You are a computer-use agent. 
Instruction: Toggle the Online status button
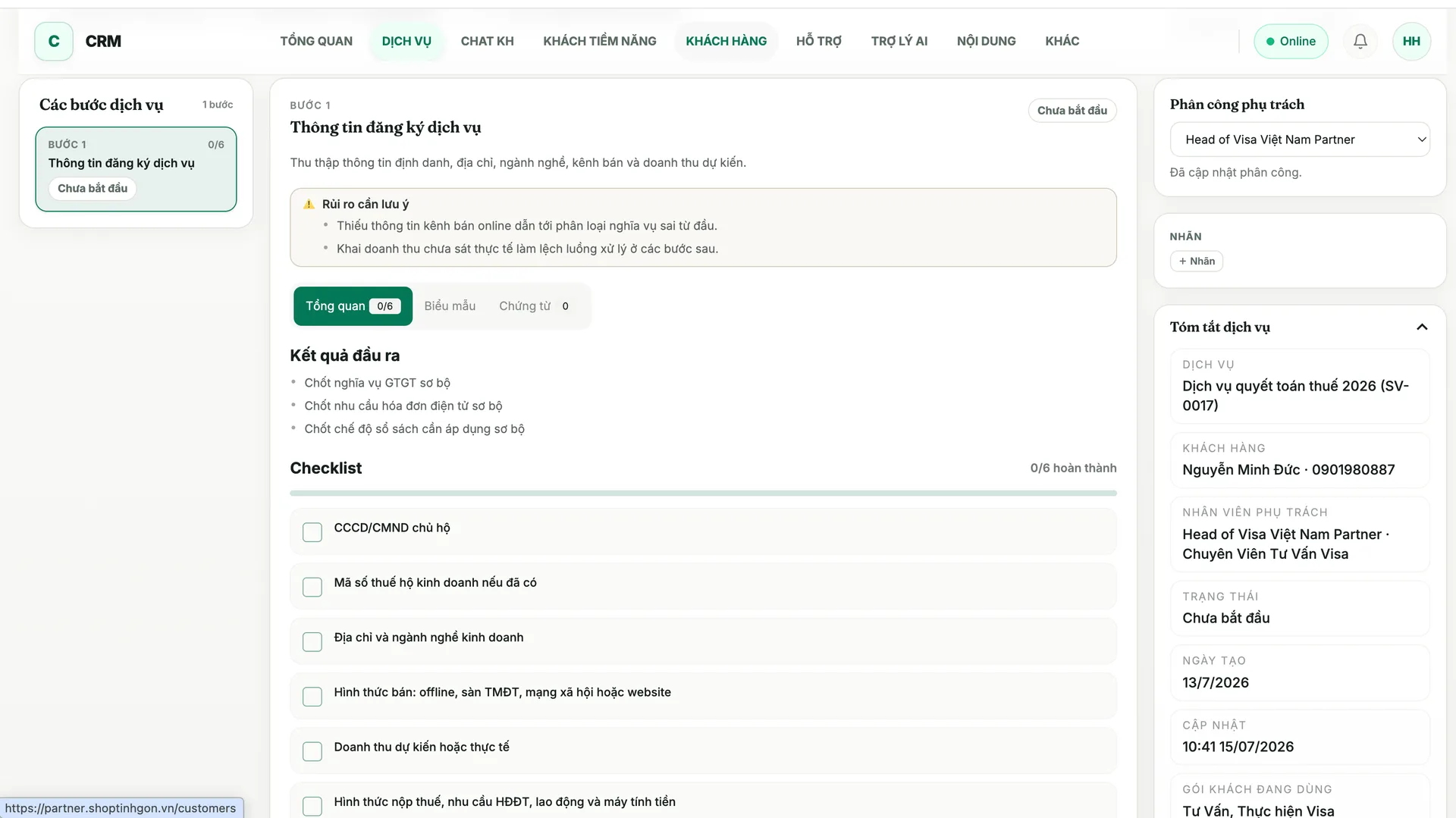coord(1291,41)
